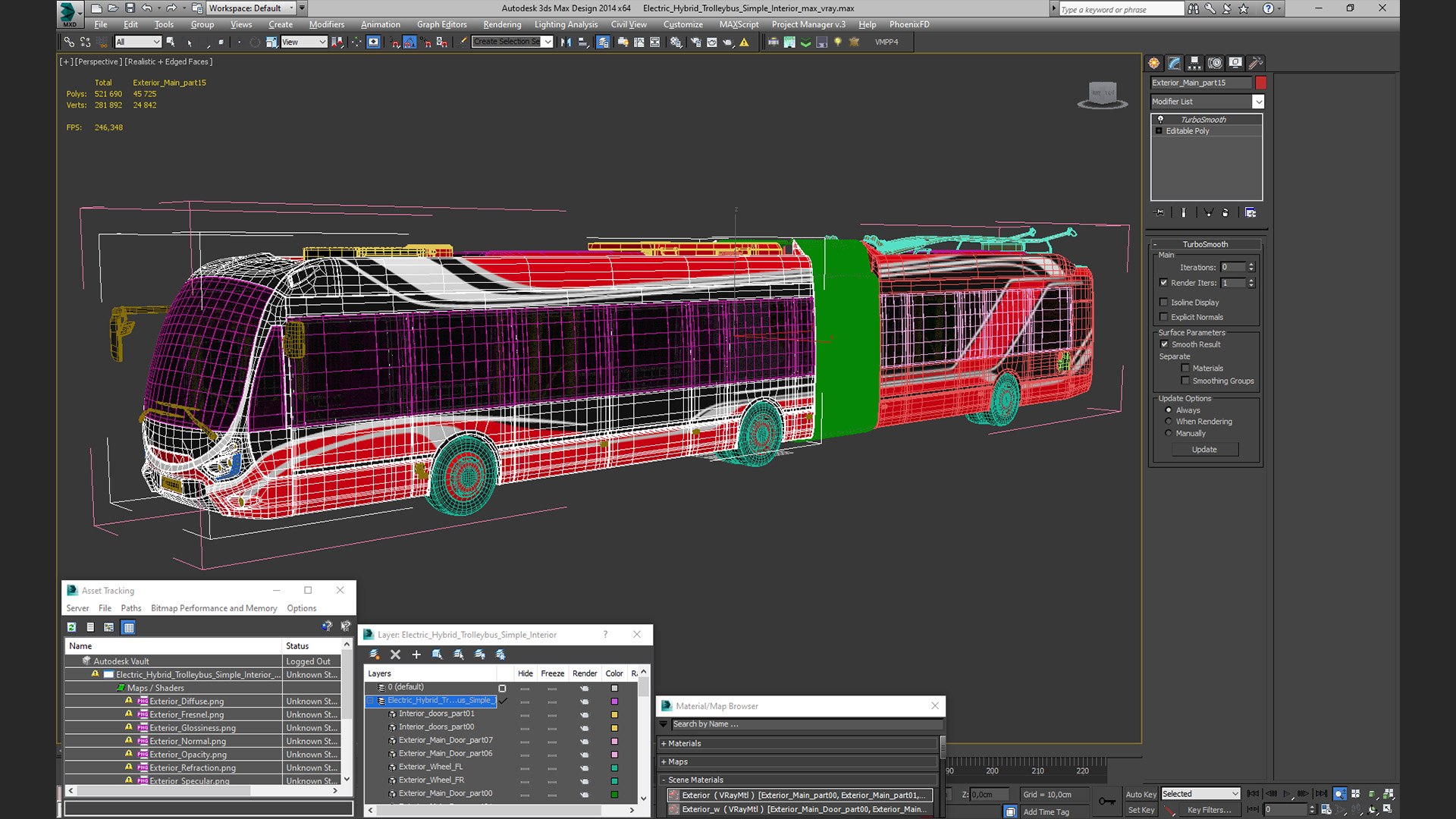Enable the Isoline Display checkbox
Viewport: 1456px width, 819px height.
point(1164,303)
